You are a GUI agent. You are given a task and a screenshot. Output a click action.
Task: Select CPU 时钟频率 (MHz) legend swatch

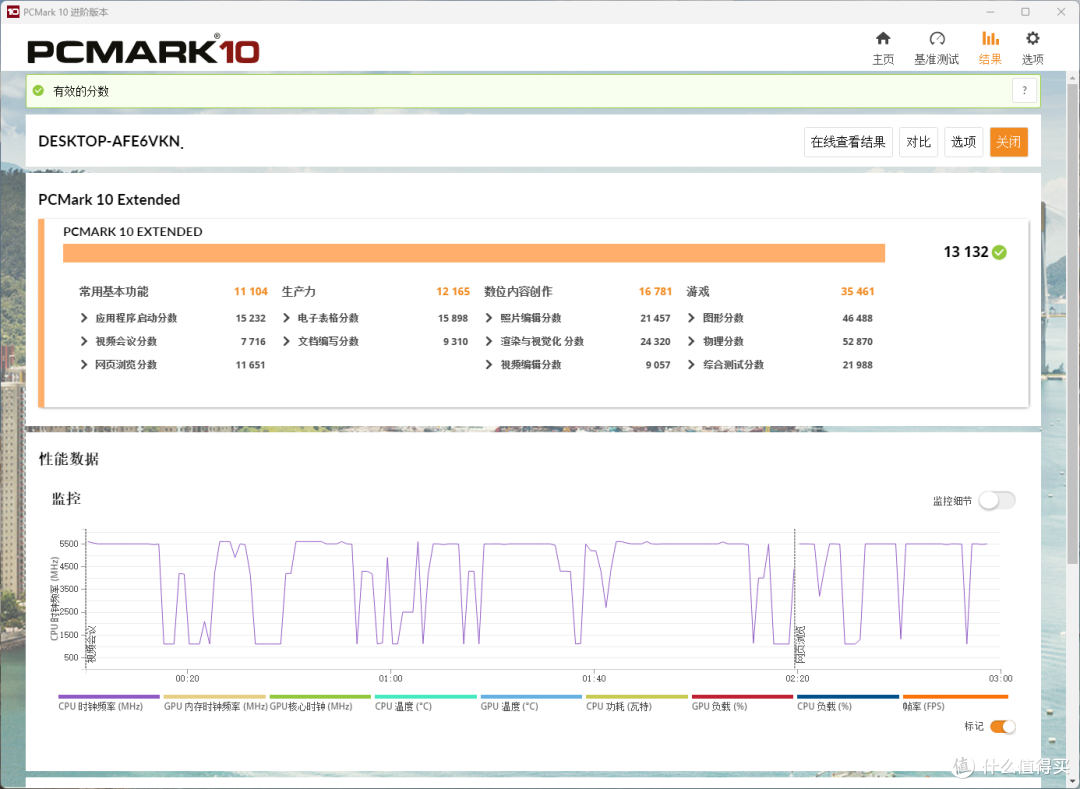point(109,697)
